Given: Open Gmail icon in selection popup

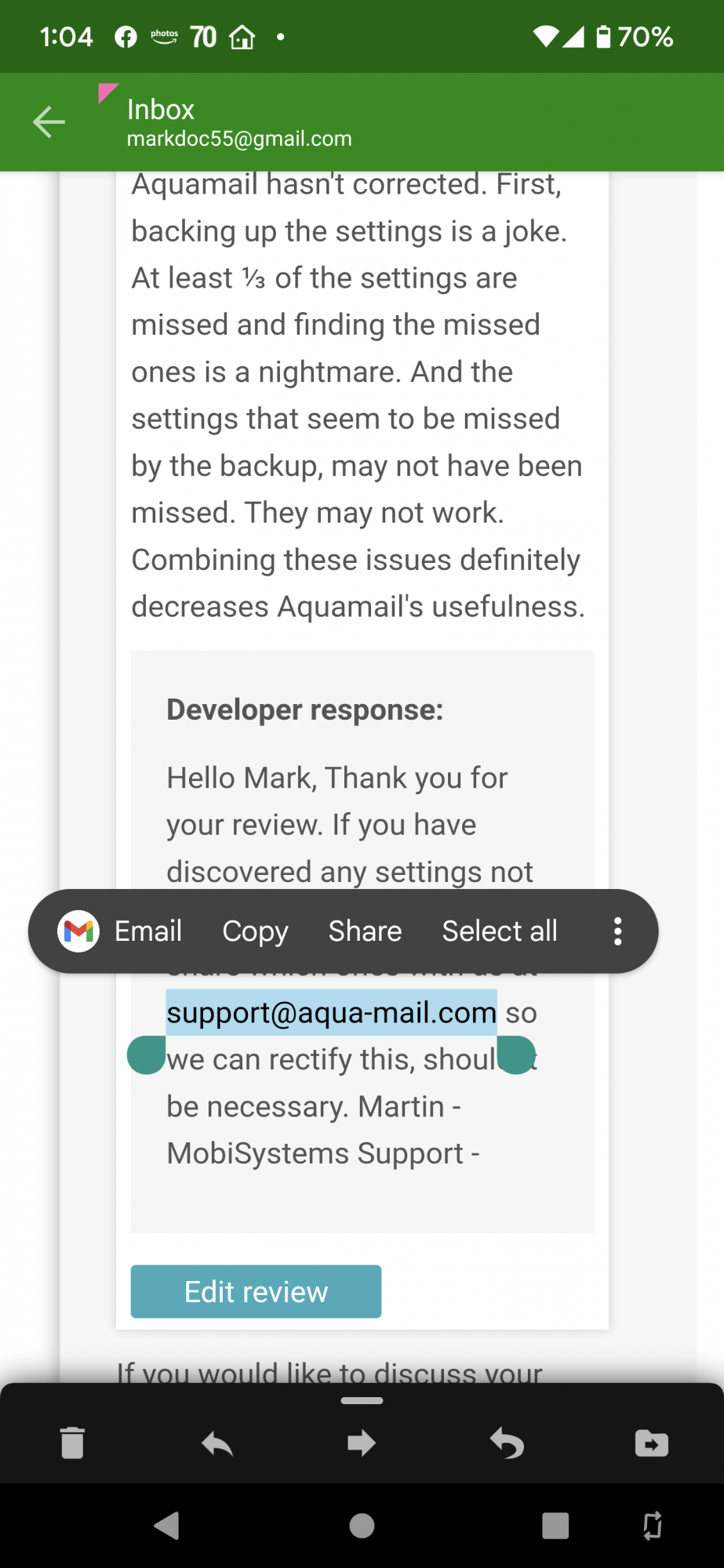Looking at the screenshot, I should click(x=78, y=931).
